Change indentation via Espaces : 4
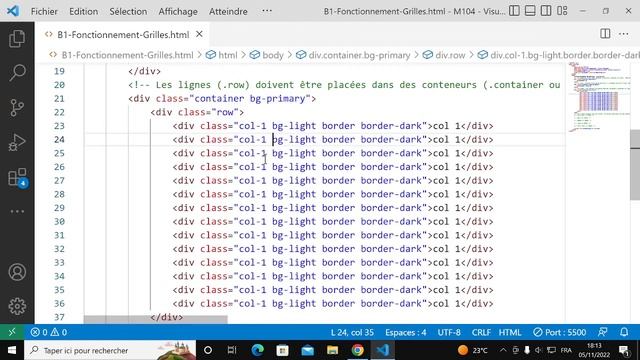 pos(406,332)
